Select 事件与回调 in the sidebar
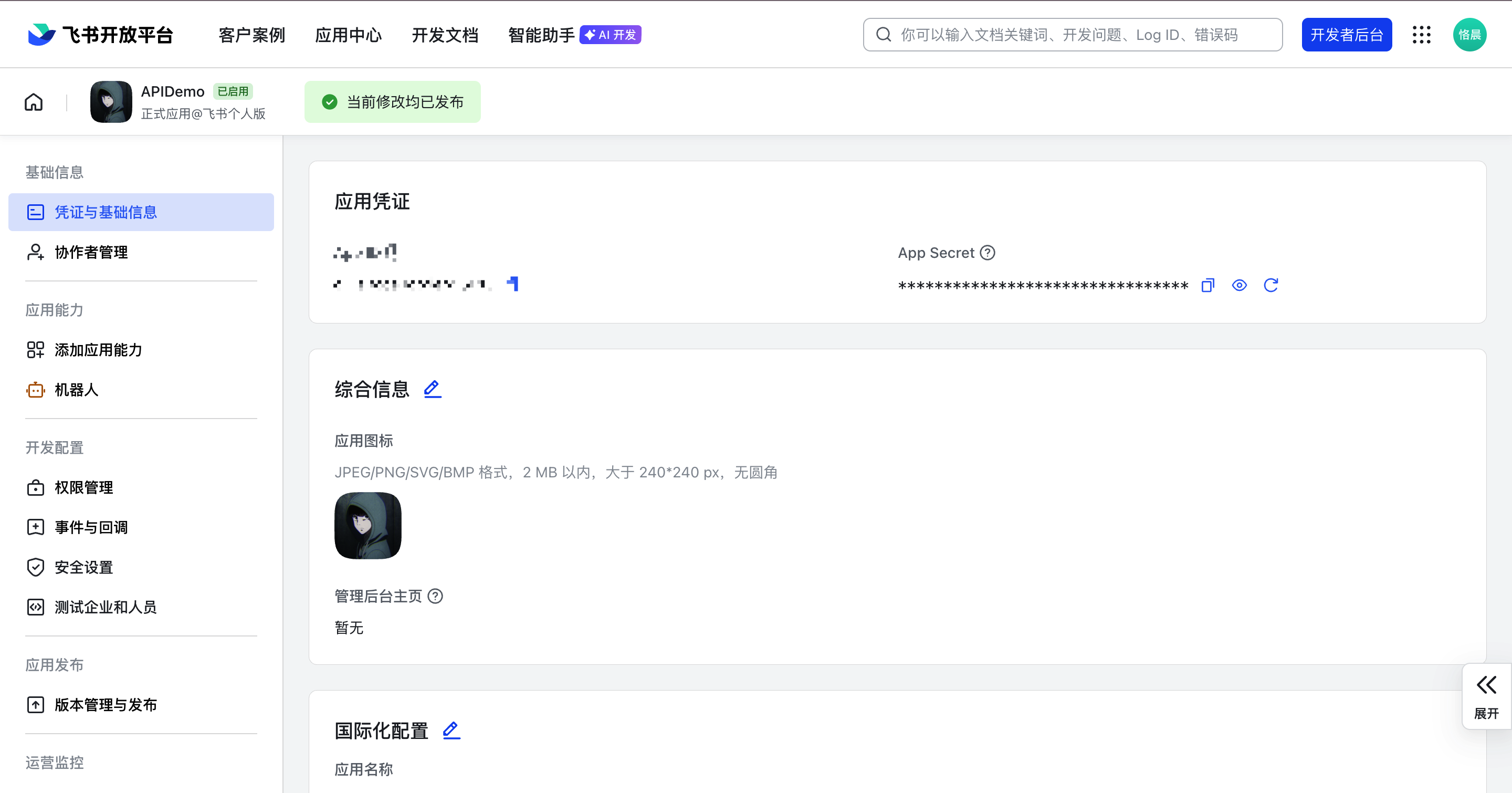The height and width of the screenshot is (793, 1512). pyautogui.click(x=91, y=527)
